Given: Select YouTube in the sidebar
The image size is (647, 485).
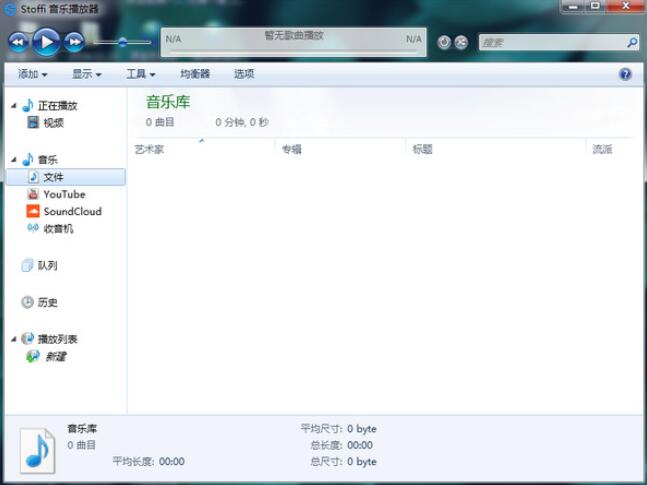Looking at the screenshot, I should coord(63,194).
